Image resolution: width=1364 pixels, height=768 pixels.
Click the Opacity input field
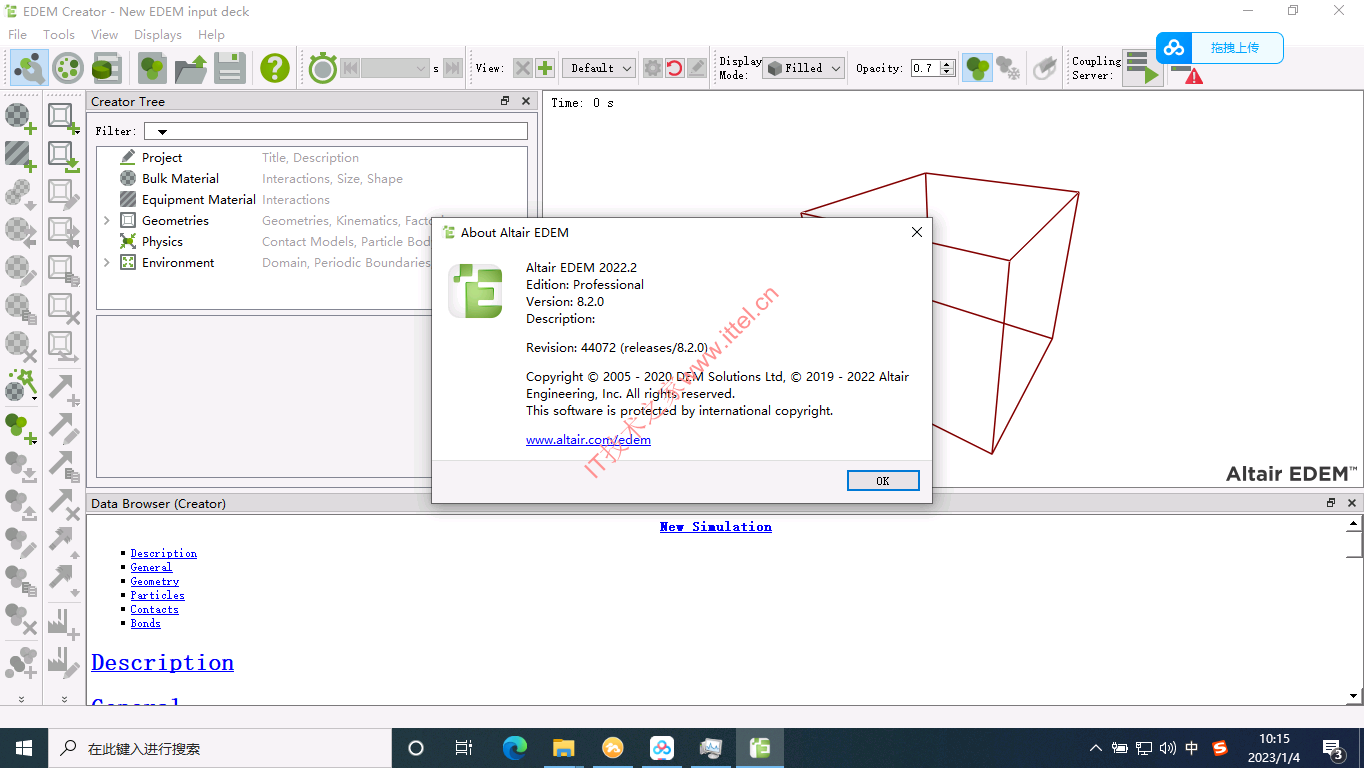point(925,68)
